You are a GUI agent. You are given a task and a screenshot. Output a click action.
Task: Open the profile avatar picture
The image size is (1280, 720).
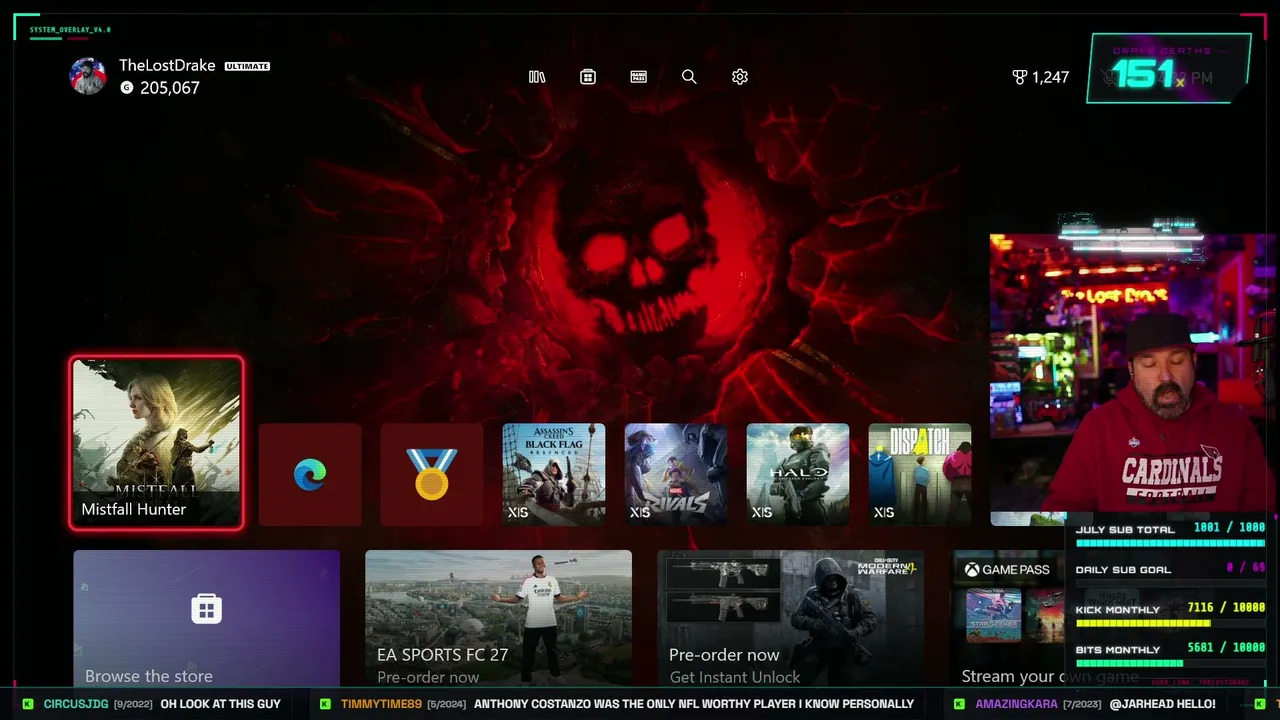point(88,76)
